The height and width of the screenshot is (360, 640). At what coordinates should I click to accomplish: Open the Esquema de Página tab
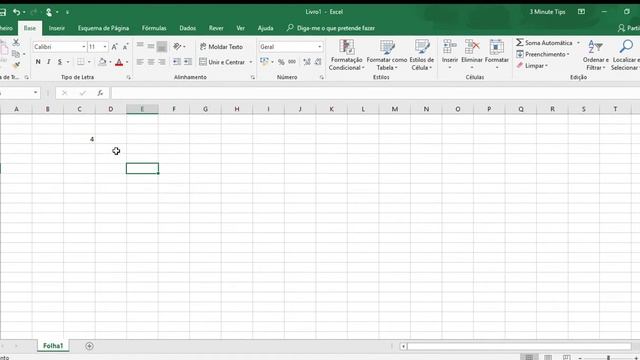point(103,28)
